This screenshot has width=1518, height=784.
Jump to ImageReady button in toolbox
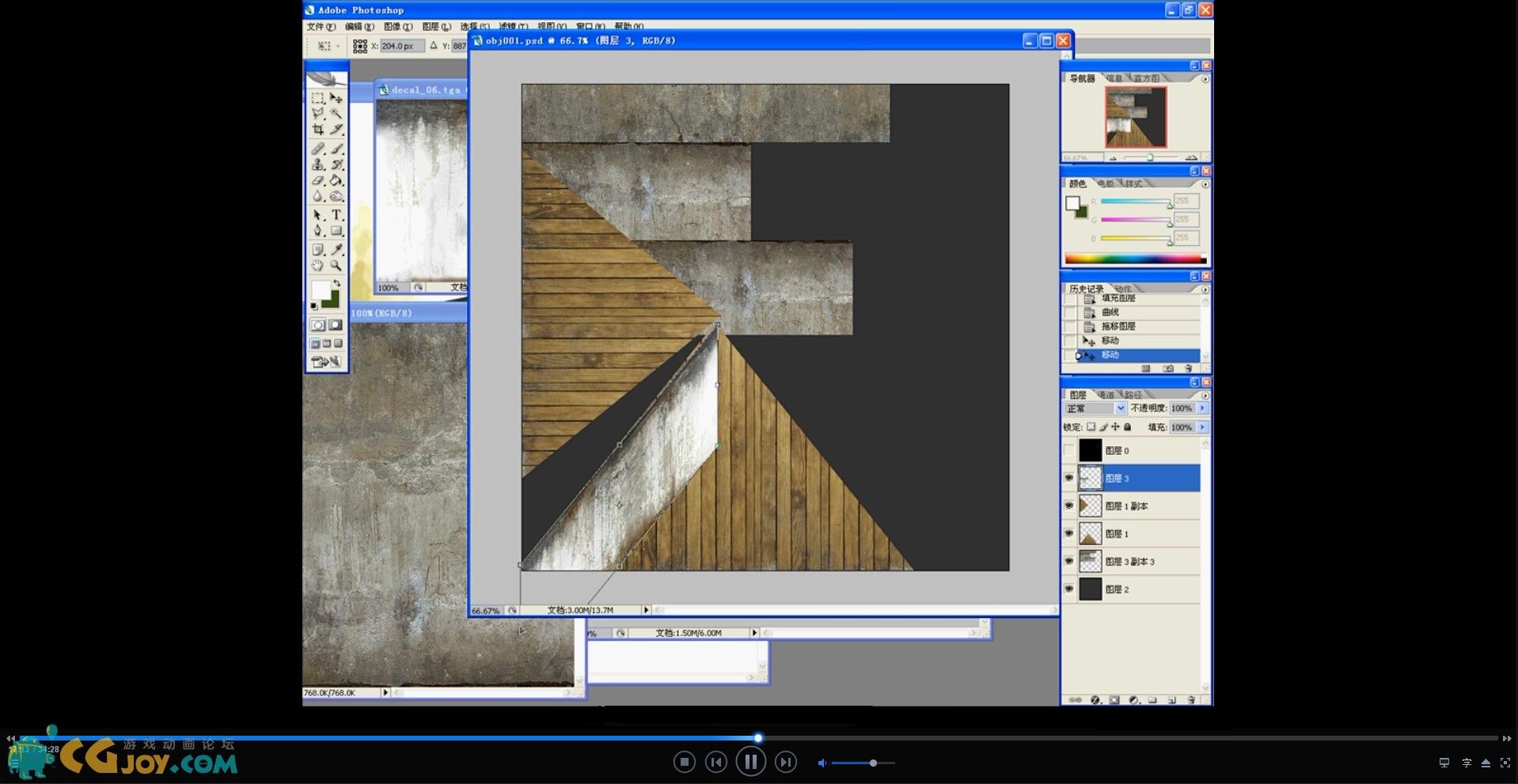[327, 362]
